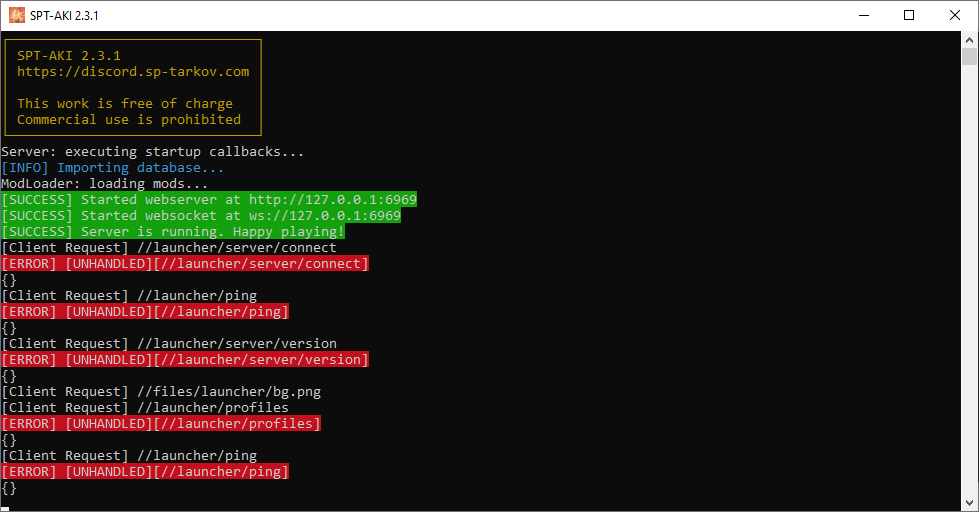Viewport: 979px width, 512px height.
Task: Click the vertical scrollbar thumb
Action: (969, 56)
